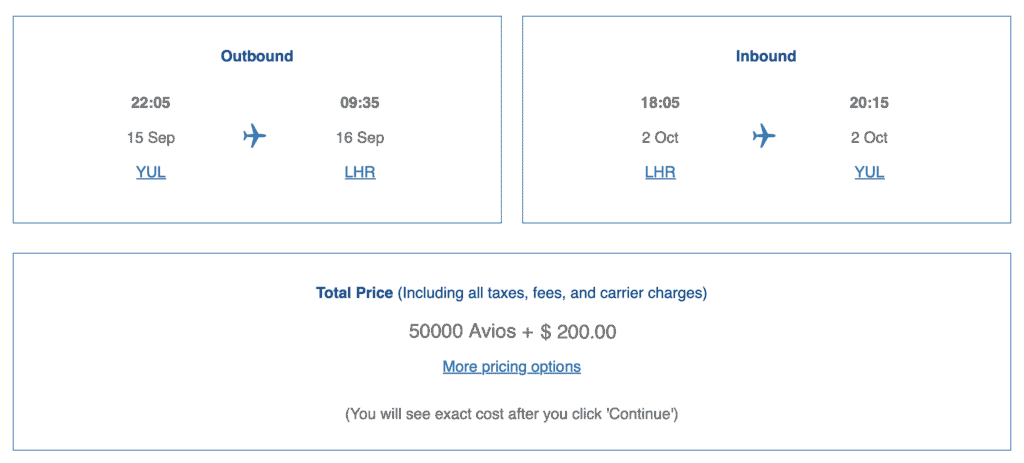This screenshot has width=1024, height=463.
Task: Open the LHR arrival airport link under Outbound
Action: point(360,172)
